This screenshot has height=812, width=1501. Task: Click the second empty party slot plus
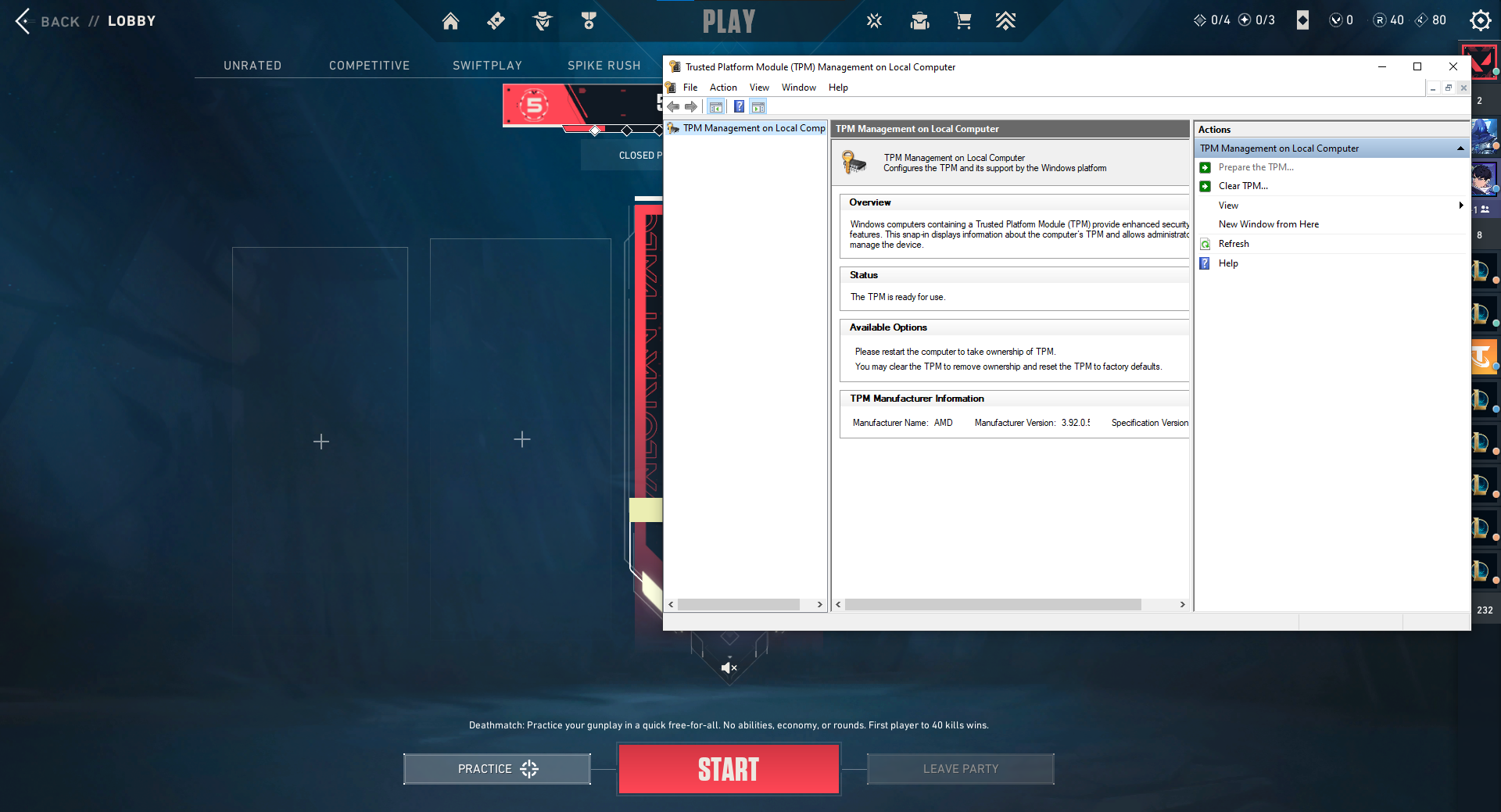(522, 440)
